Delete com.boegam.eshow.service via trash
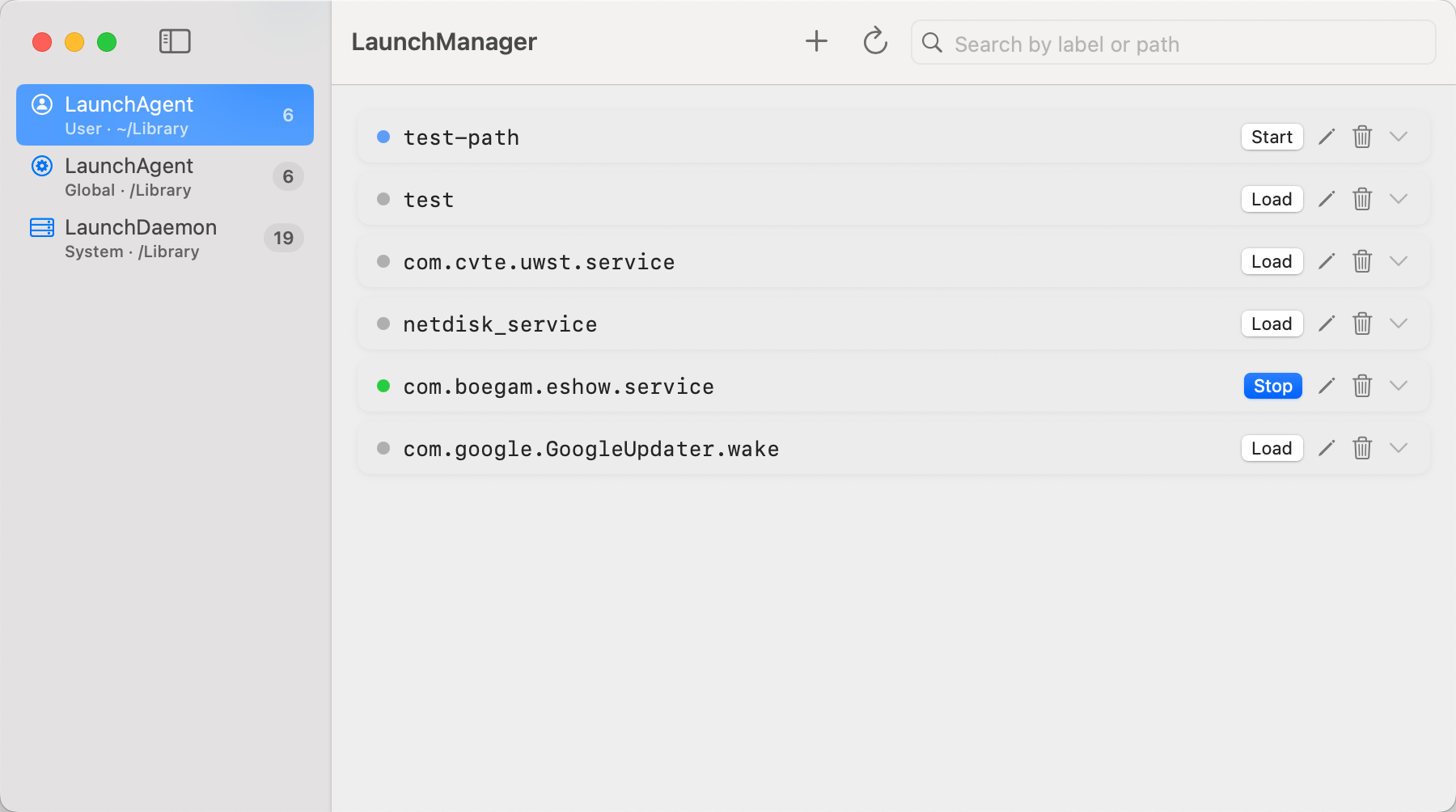The image size is (1456, 812). pos(1362,386)
